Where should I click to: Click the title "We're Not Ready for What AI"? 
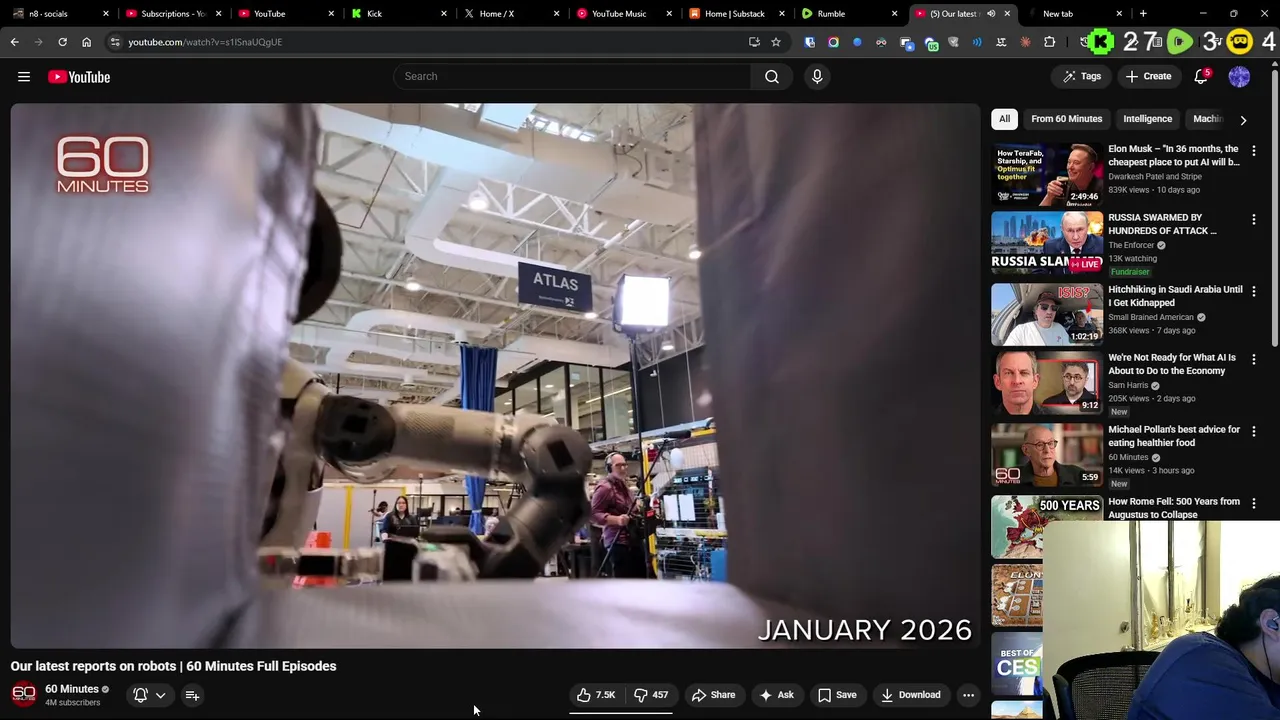tap(1171, 364)
